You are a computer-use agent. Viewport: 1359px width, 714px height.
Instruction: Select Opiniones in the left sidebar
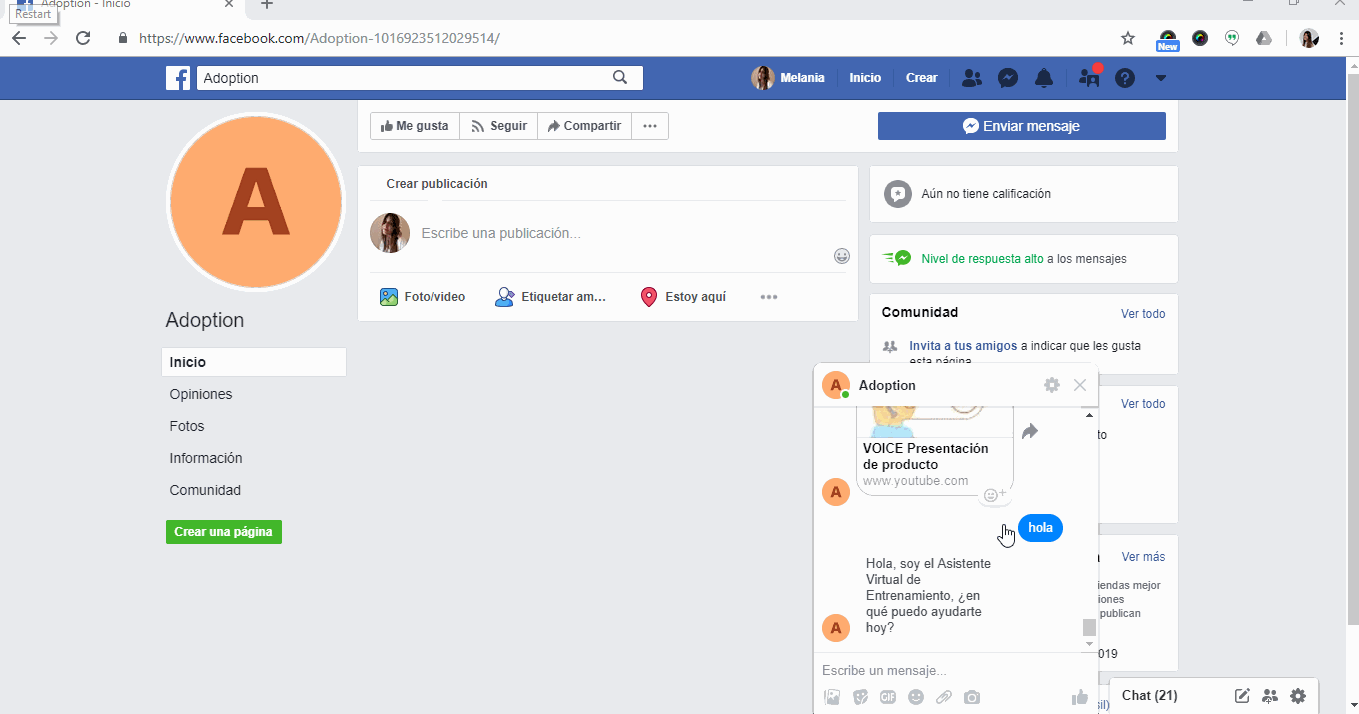[x=201, y=394]
